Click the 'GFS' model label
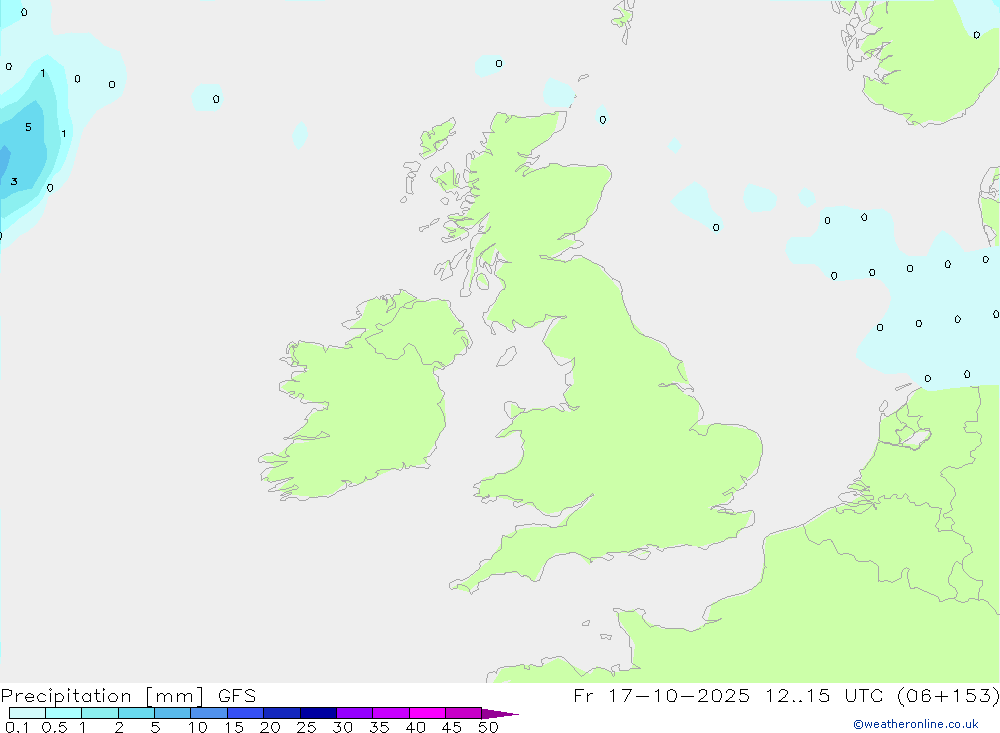This screenshot has height=733, width=1000. 237,696
